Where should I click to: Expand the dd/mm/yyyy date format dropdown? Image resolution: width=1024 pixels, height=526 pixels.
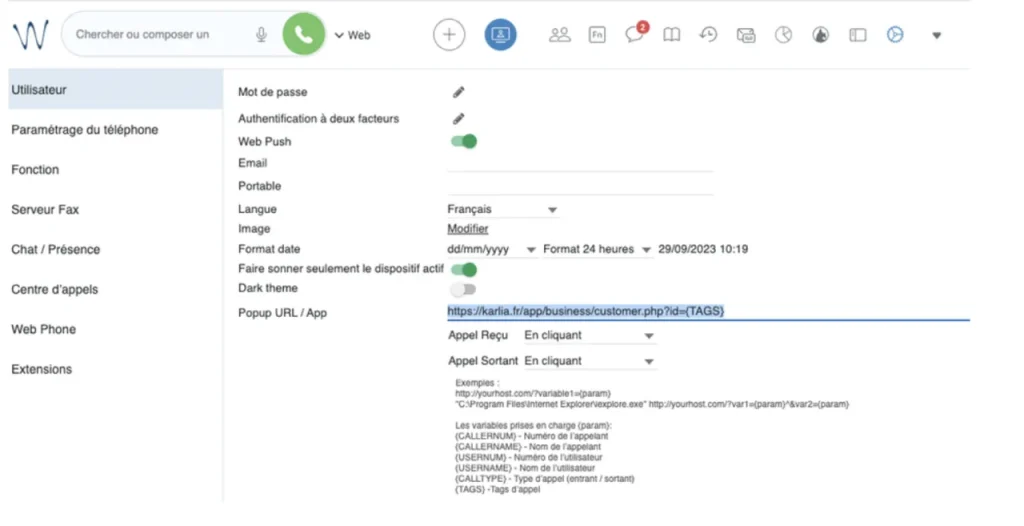[x=491, y=249]
